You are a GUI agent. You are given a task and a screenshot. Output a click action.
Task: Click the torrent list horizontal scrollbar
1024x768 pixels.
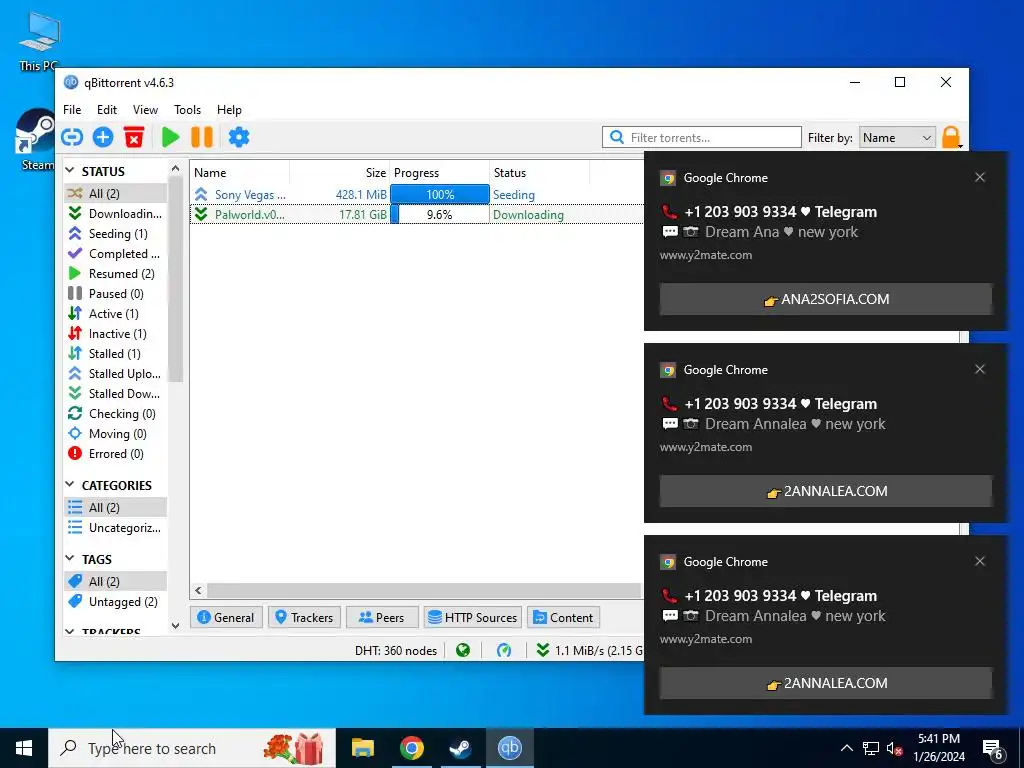[423, 590]
